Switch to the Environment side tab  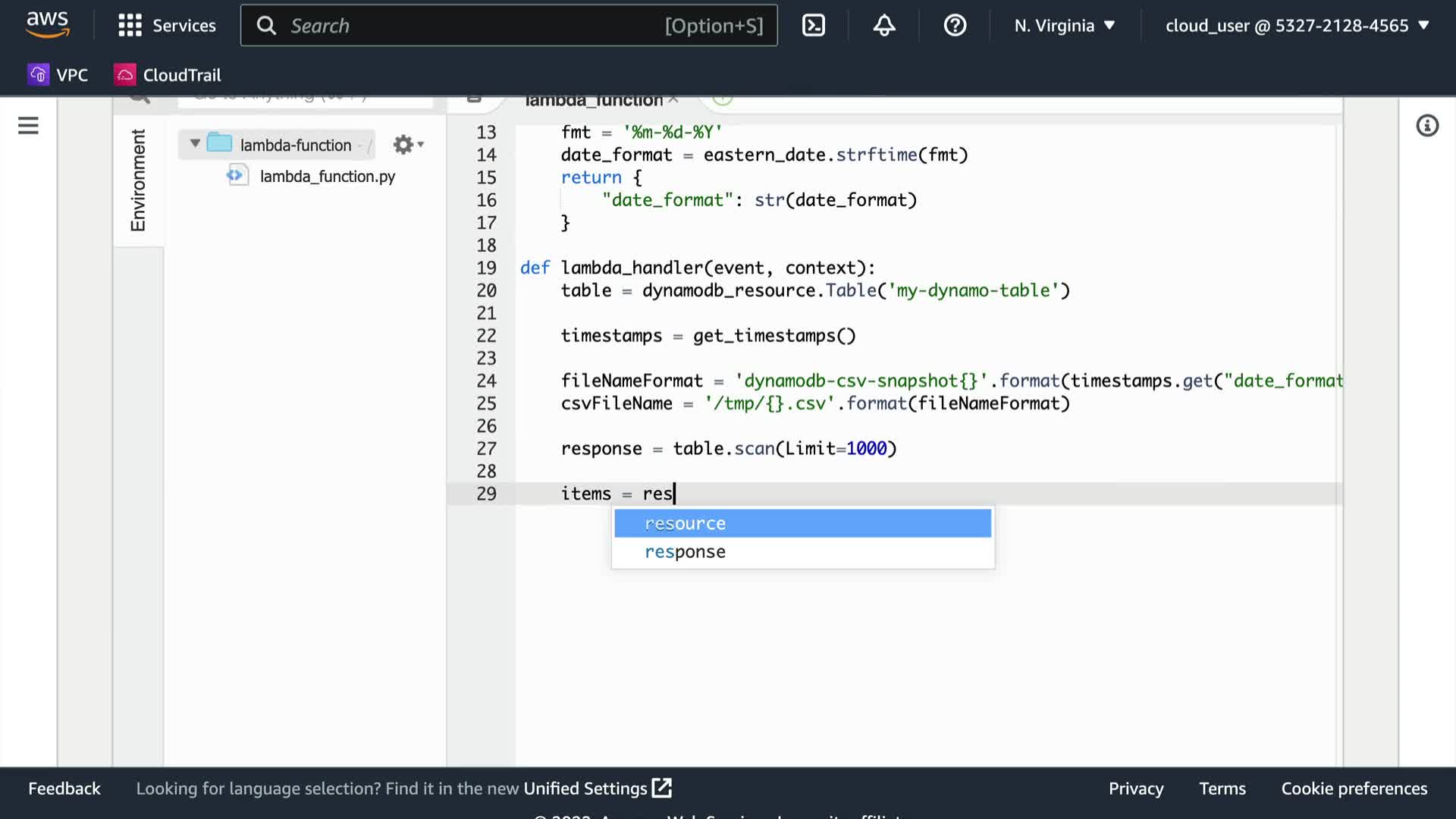click(138, 180)
